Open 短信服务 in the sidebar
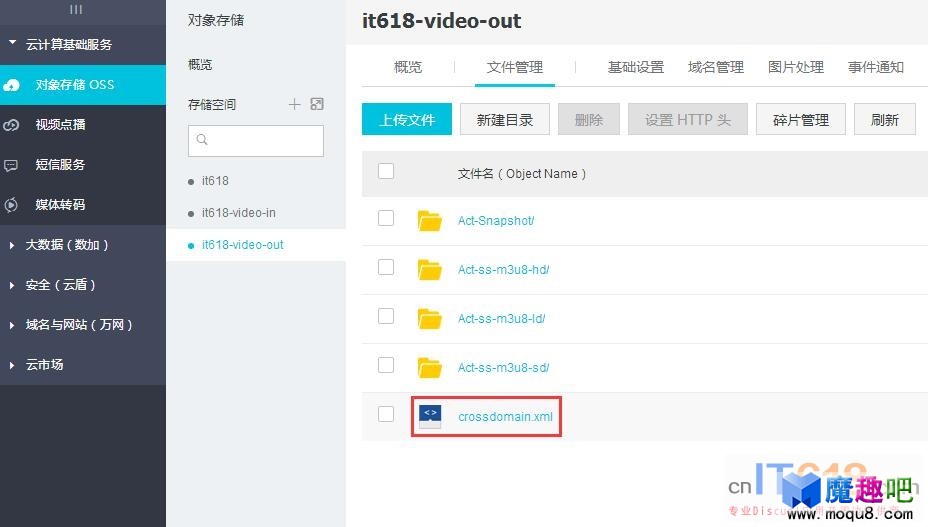 click(83, 165)
